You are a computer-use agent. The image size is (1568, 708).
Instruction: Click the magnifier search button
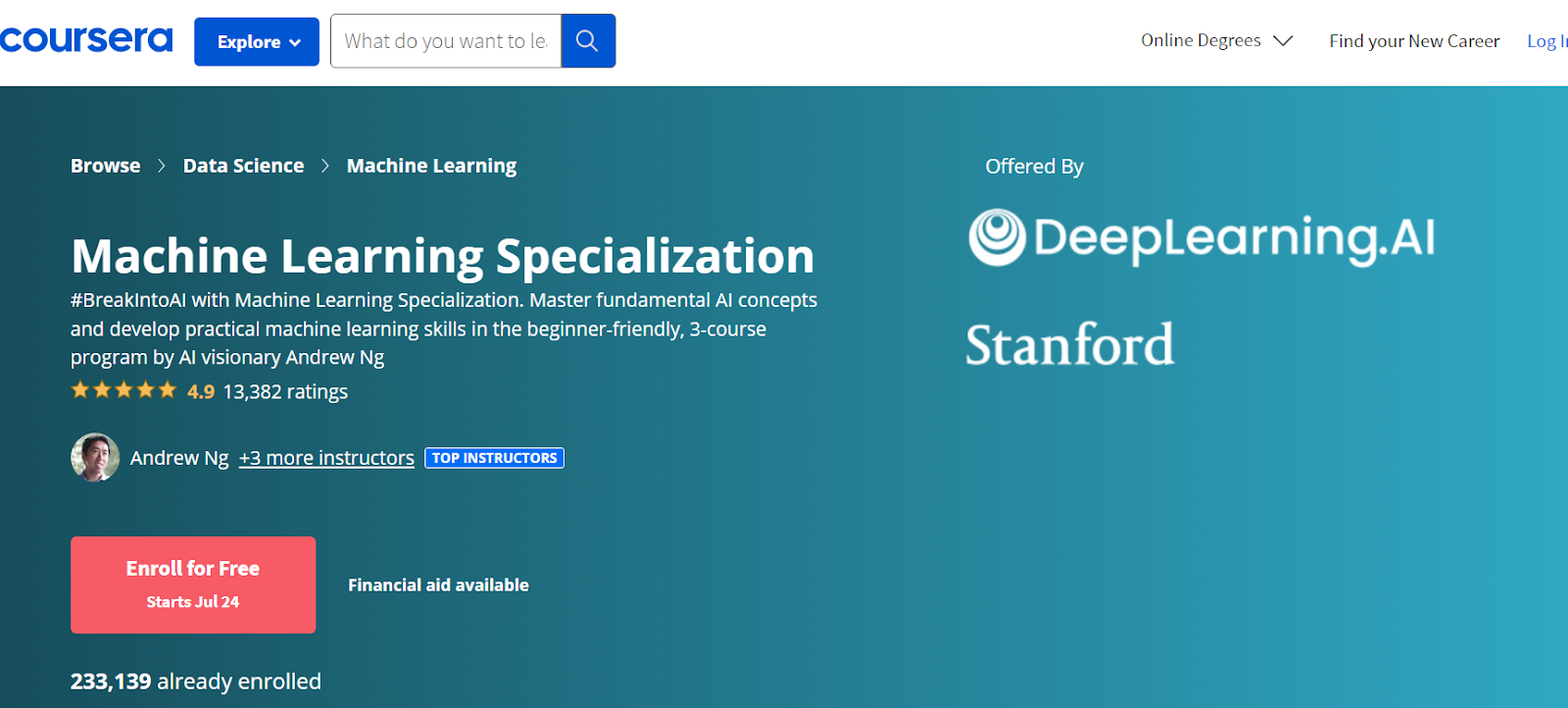(588, 41)
